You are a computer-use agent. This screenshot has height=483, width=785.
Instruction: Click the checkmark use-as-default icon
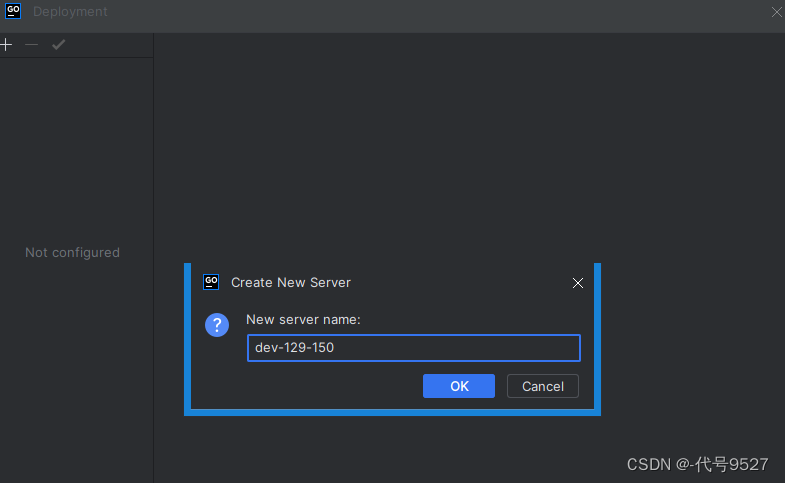tap(59, 45)
